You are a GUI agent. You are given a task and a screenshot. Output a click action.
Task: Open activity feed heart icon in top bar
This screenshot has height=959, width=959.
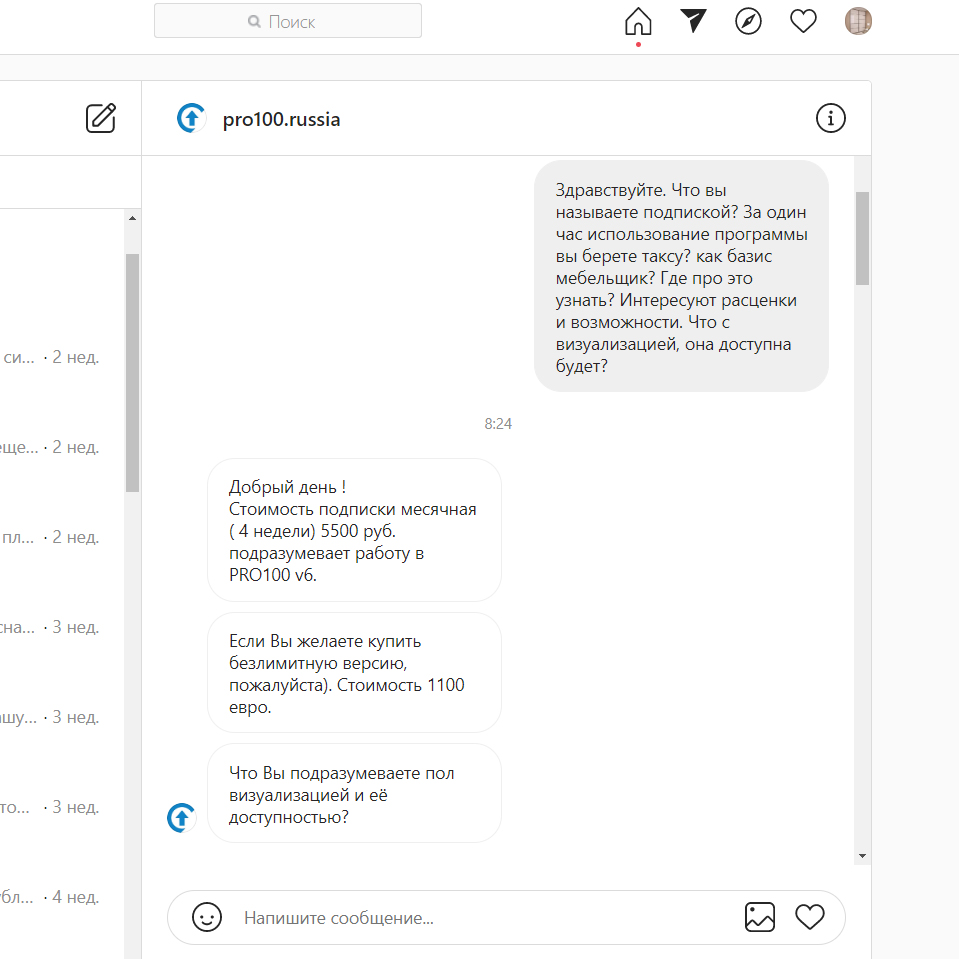tap(803, 21)
